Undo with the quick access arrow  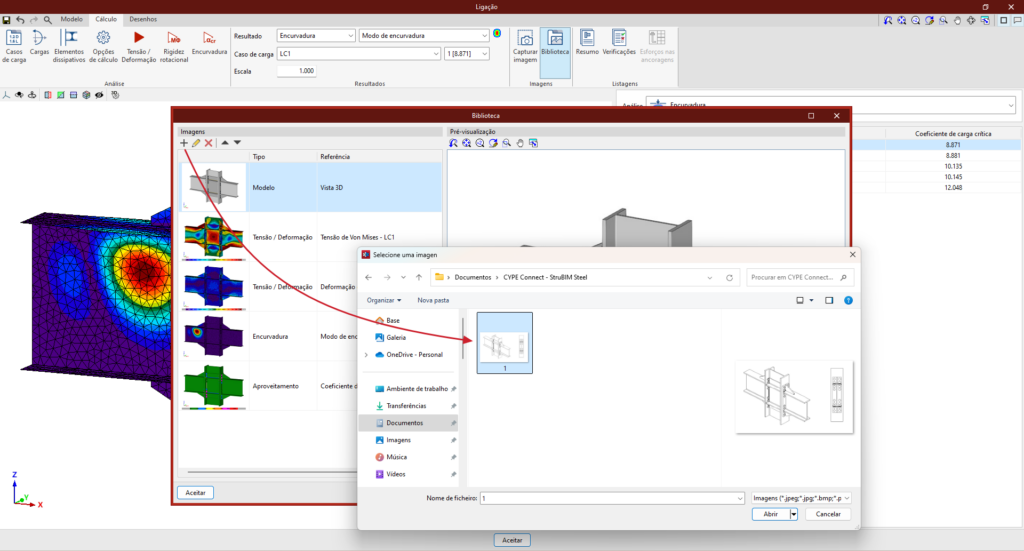(x=20, y=20)
